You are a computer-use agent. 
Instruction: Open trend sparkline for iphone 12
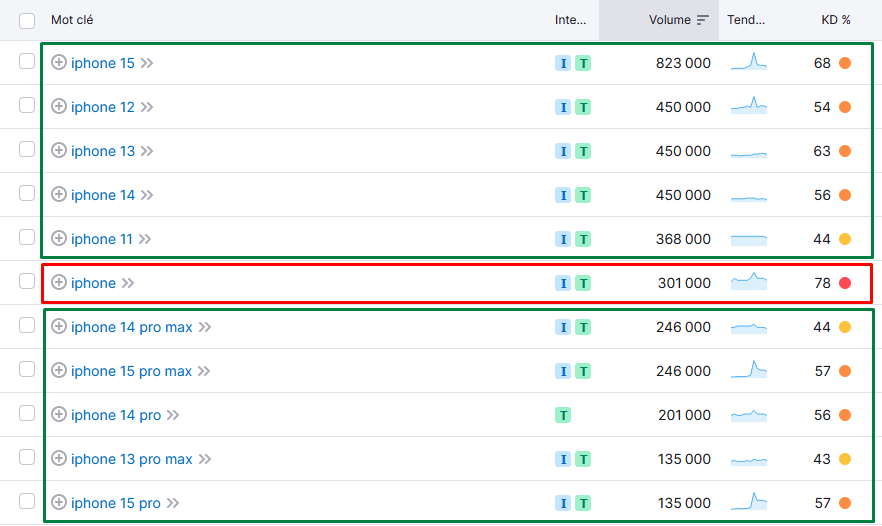tap(749, 105)
